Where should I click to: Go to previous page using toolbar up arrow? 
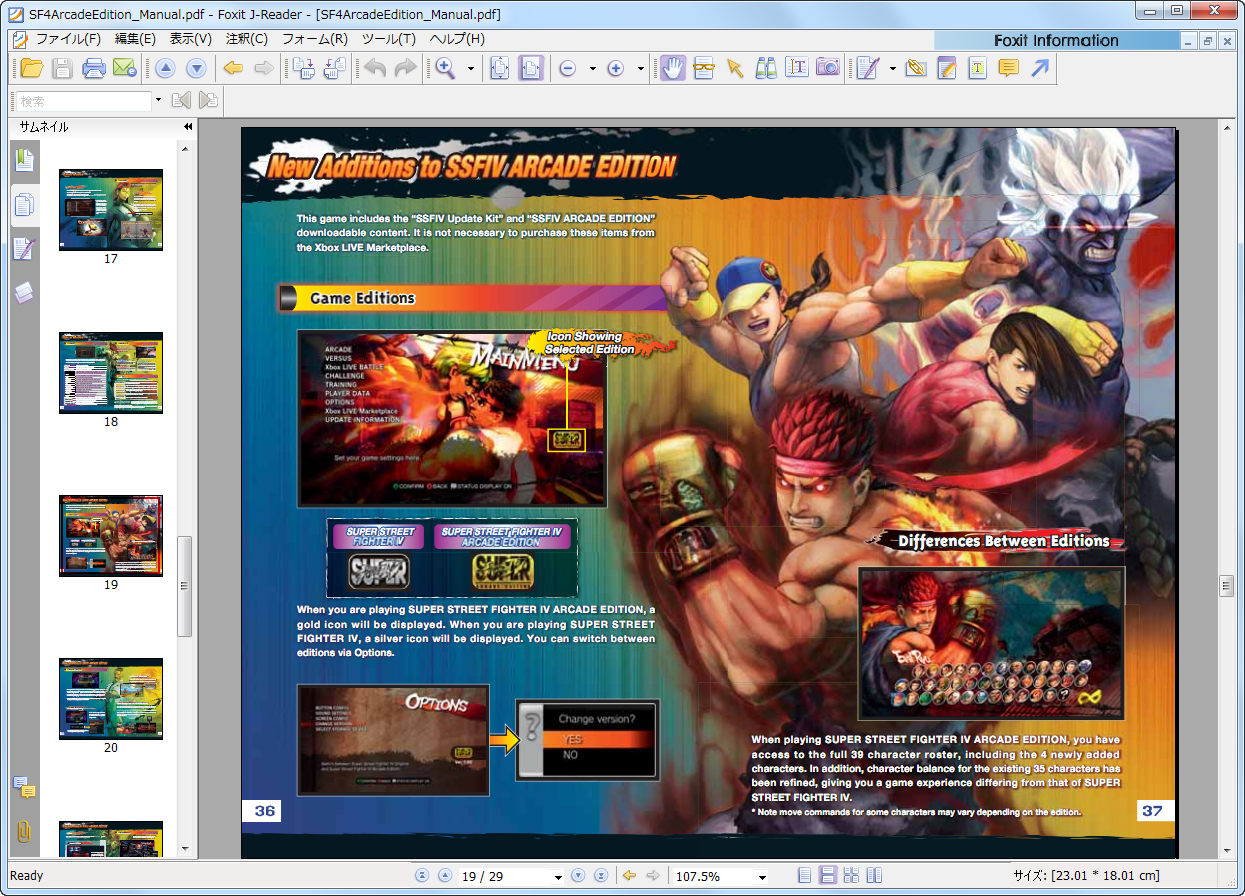[x=165, y=68]
